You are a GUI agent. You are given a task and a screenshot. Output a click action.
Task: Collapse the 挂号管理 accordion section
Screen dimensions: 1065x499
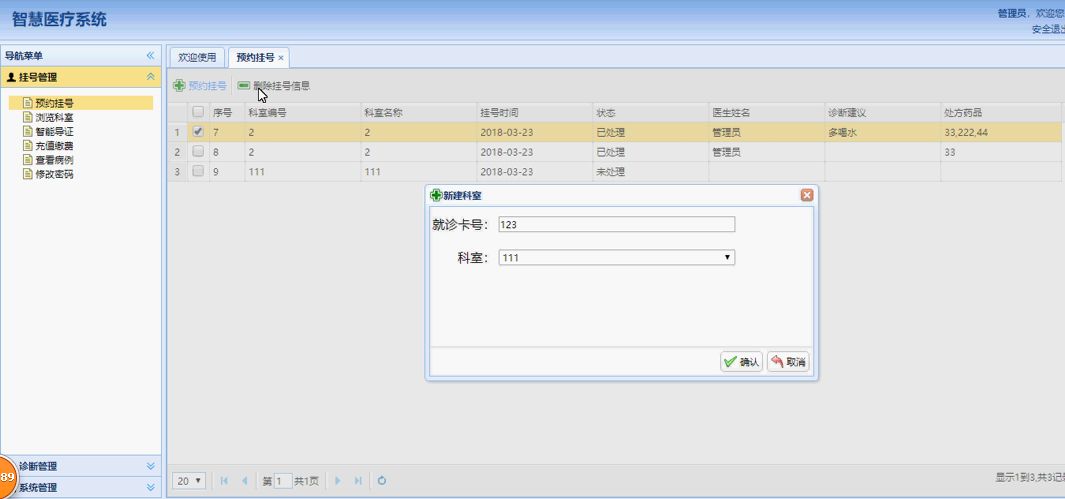(x=151, y=77)
